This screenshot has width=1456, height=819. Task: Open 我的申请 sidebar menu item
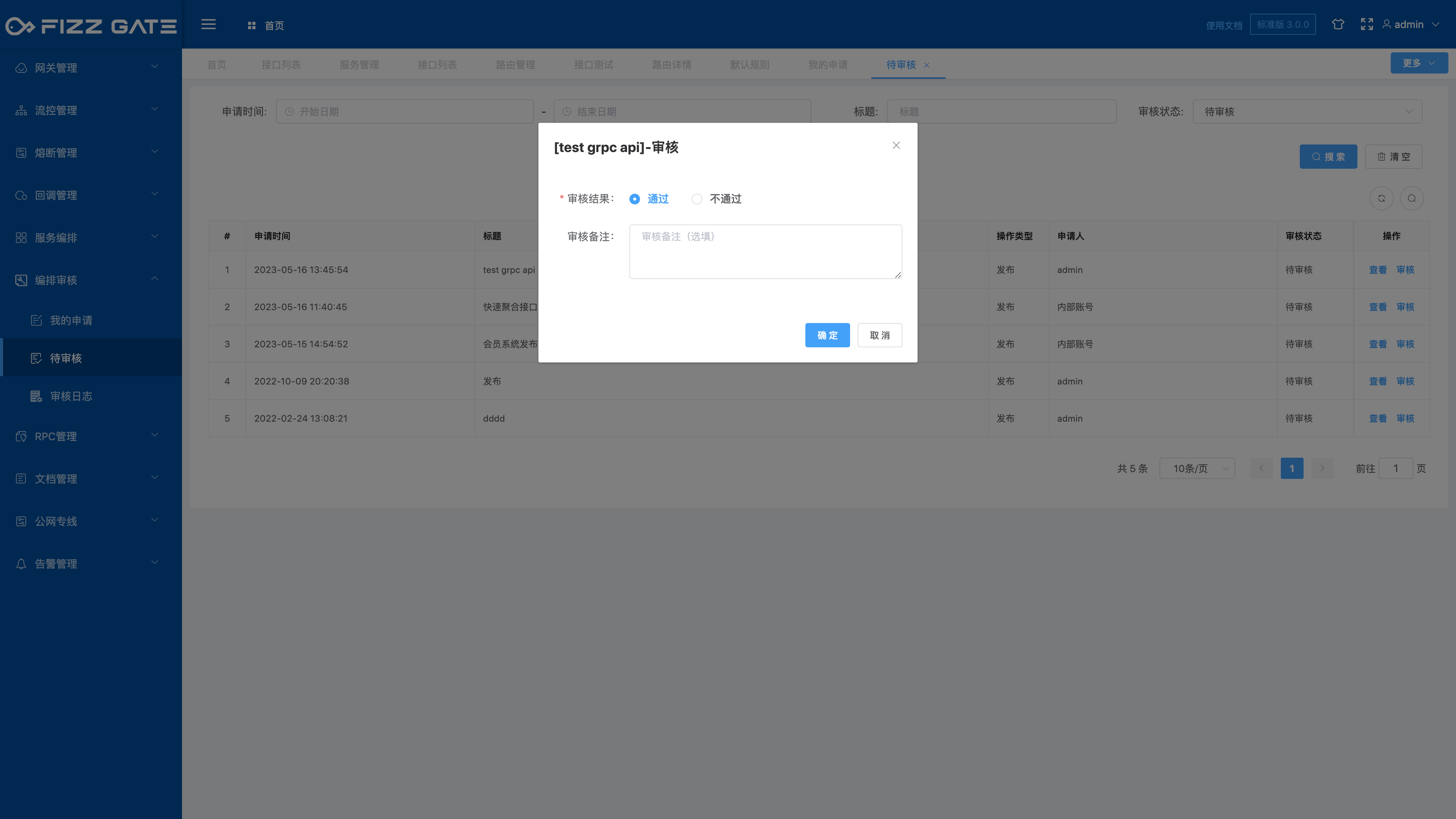(x=71, y=320)
